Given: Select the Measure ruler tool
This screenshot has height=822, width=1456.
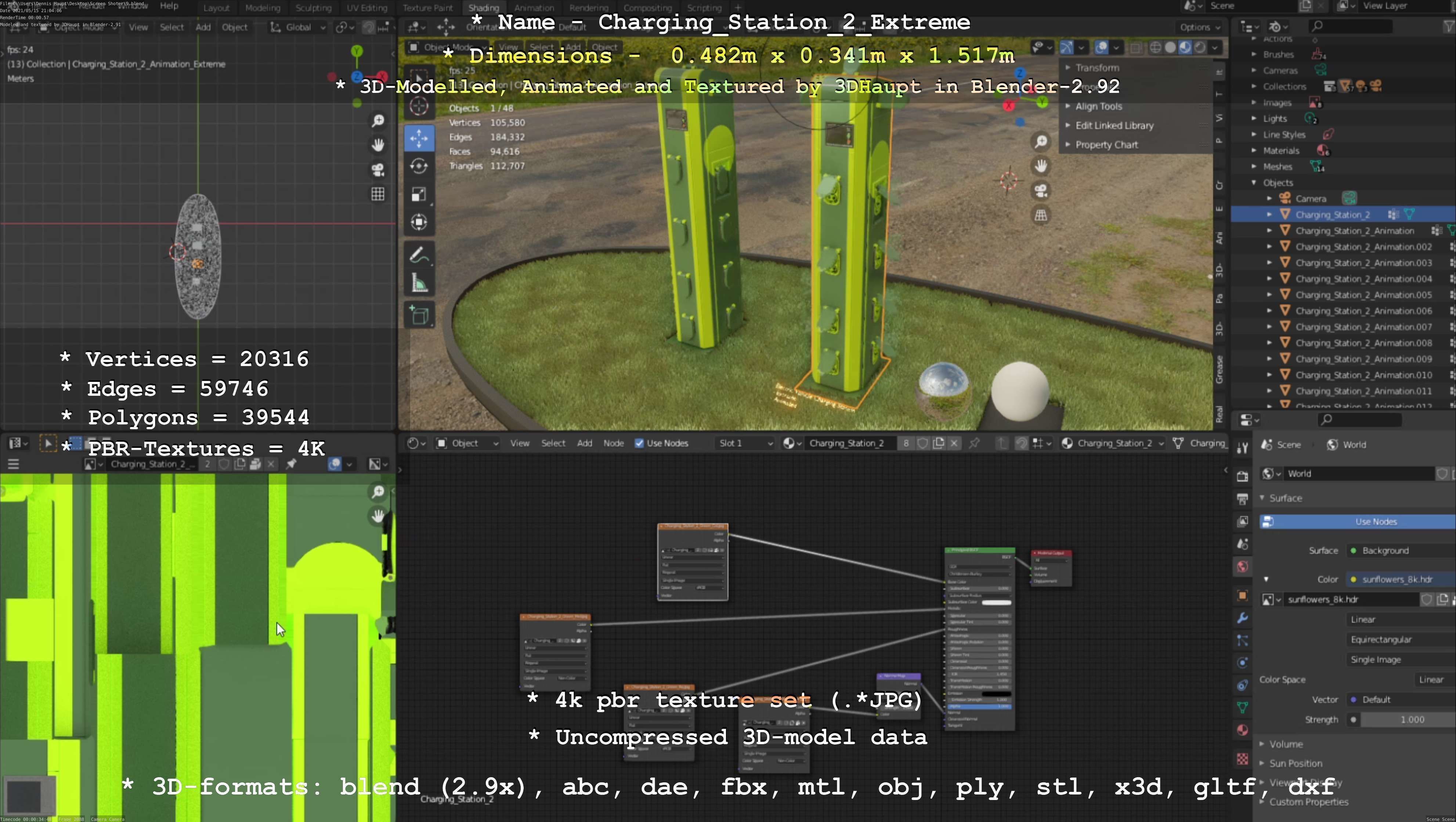Looking at the screenshot, I should (419, 283).
